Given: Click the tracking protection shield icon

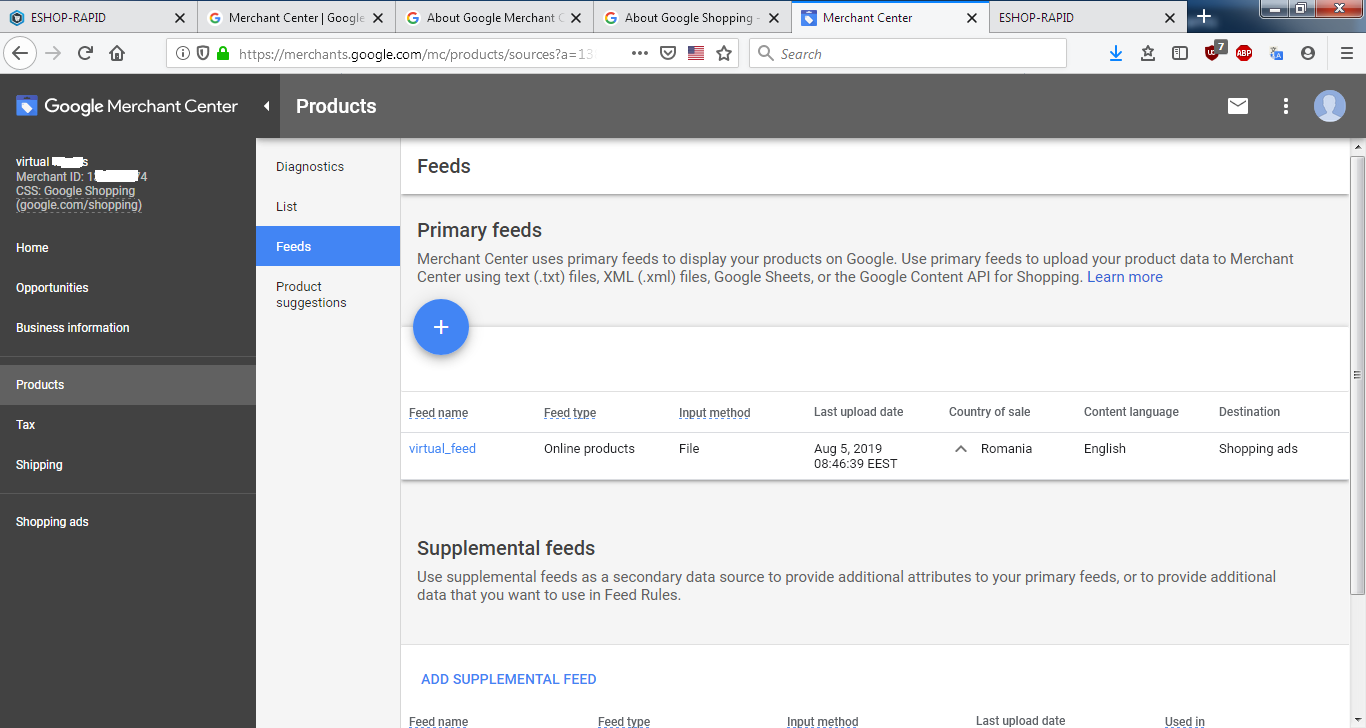Looking at the screenshot, I should 203,53.
